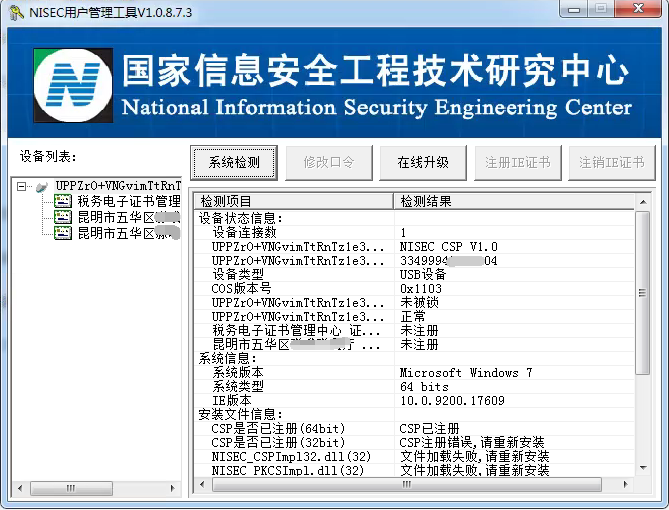
Task: Click the 0x1103 value
Action: [421, 289]
